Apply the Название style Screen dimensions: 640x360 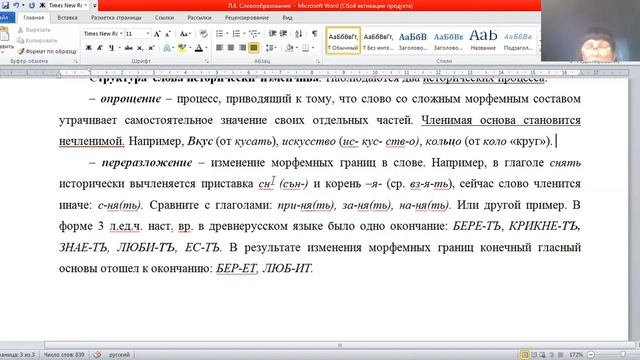click(483, 41)
